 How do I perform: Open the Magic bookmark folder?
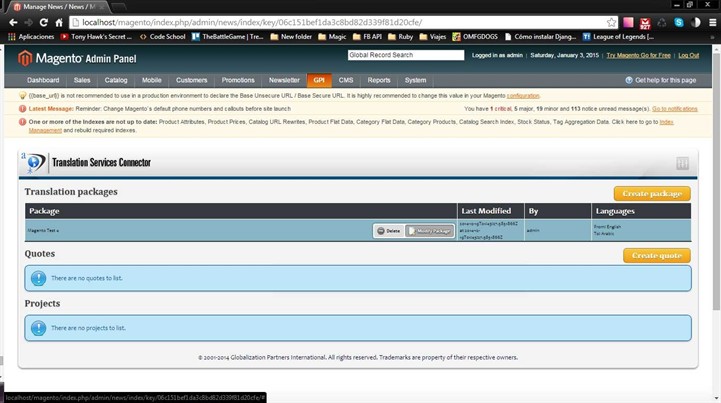[332, 36]
